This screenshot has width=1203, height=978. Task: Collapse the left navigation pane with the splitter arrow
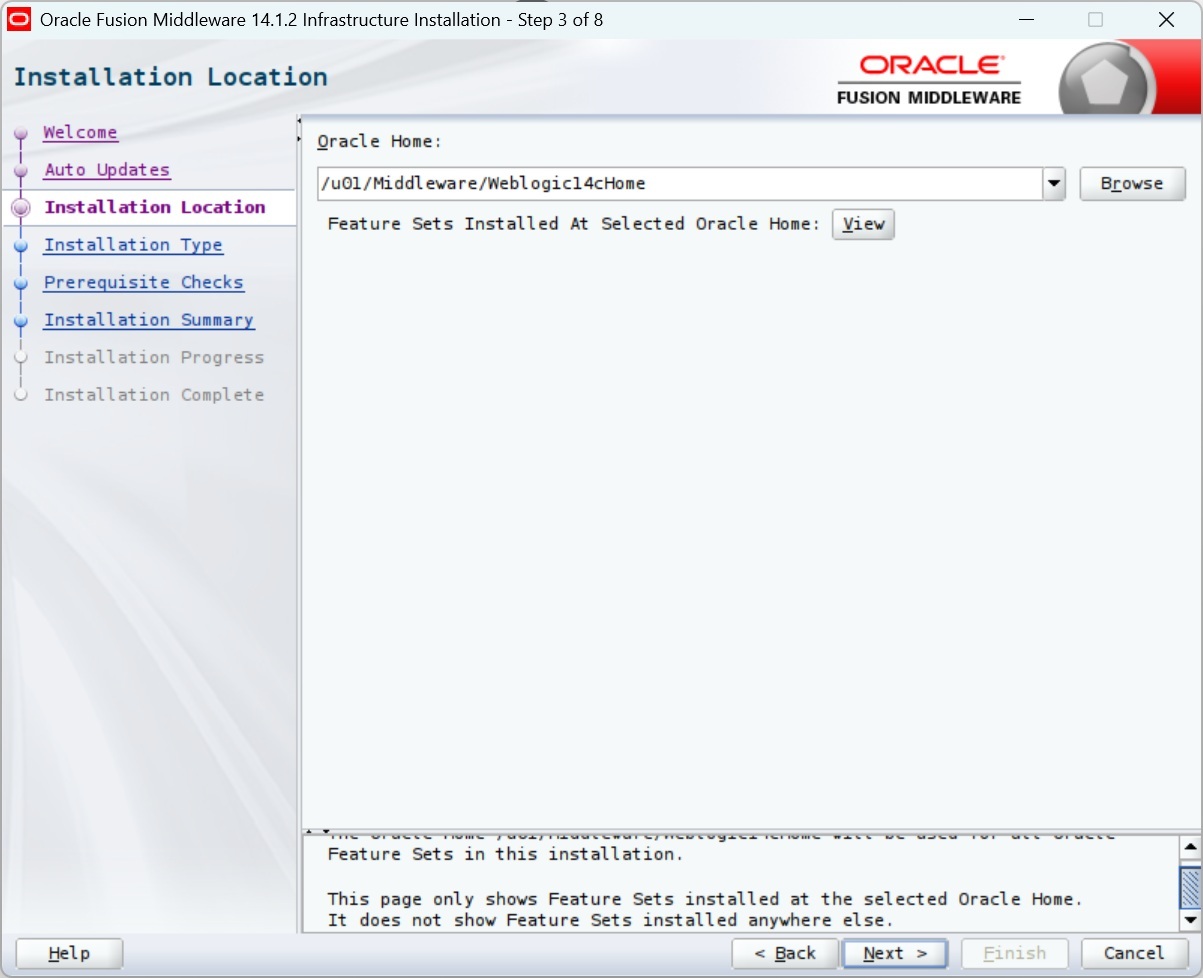coord(299,122)
